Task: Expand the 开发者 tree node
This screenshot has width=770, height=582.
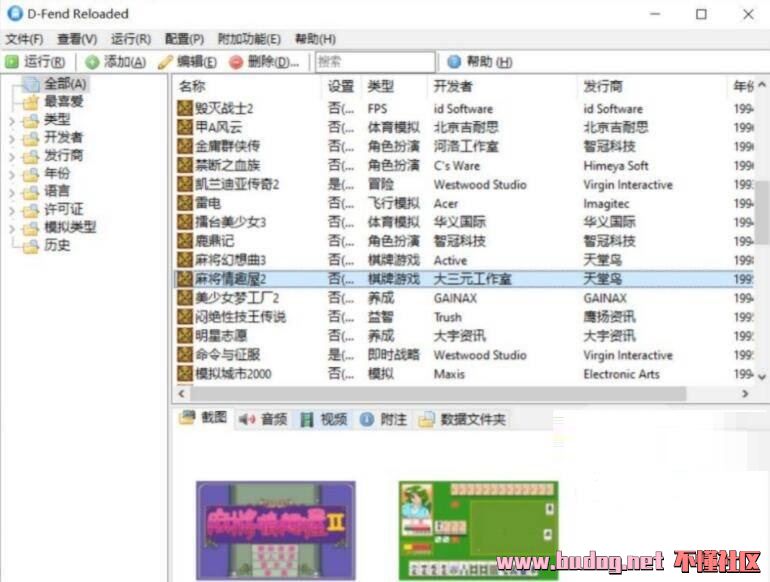Action: pos(11,138)
